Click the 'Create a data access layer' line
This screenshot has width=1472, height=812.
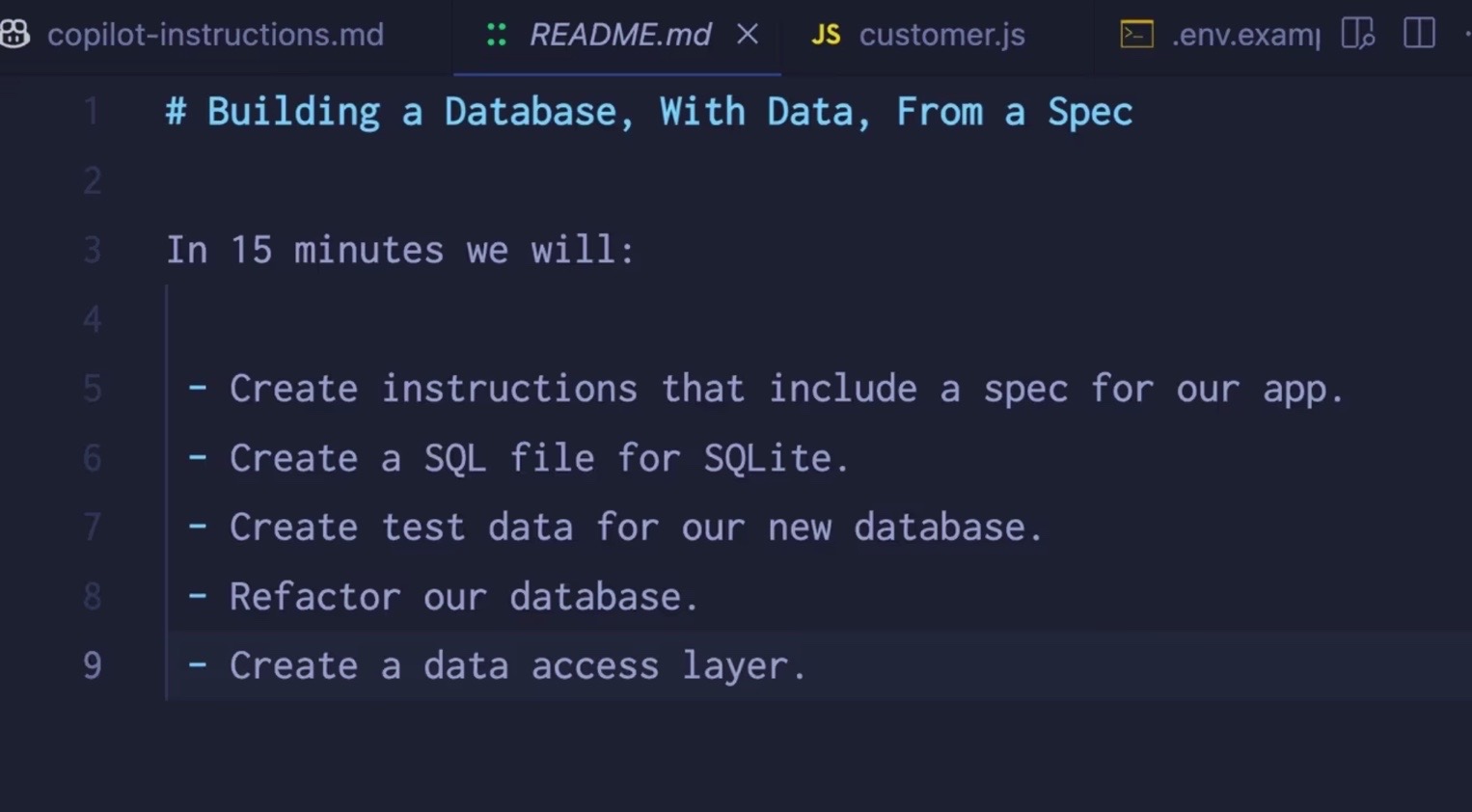point(497,666)
